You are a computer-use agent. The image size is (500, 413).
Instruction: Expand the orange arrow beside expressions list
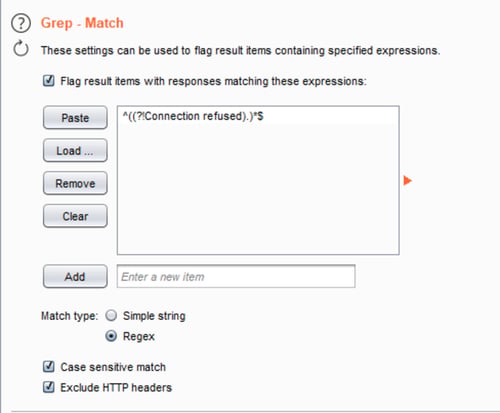[x=407, y=180]
